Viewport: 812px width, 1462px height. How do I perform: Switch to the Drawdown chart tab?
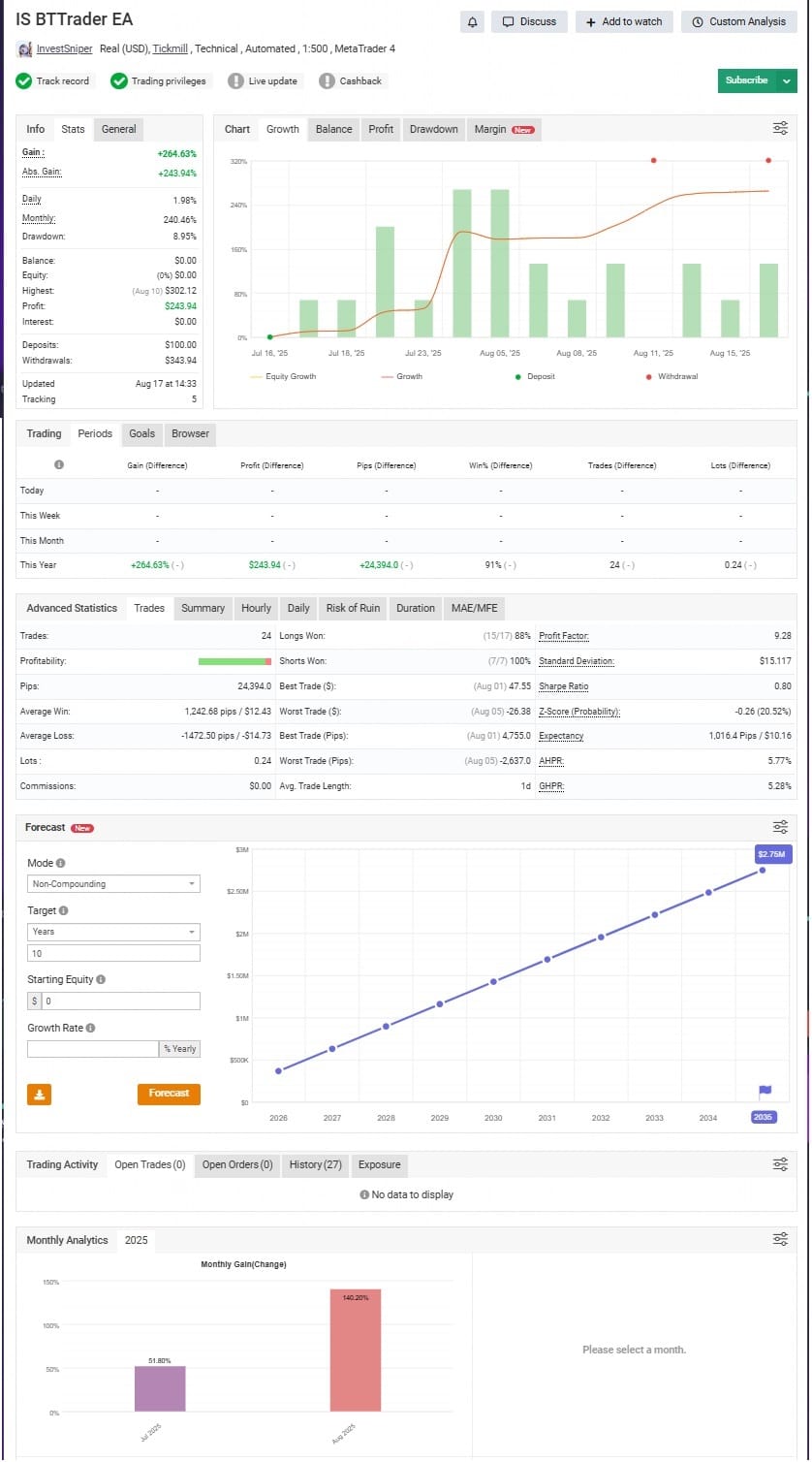(x=433, y=129)
